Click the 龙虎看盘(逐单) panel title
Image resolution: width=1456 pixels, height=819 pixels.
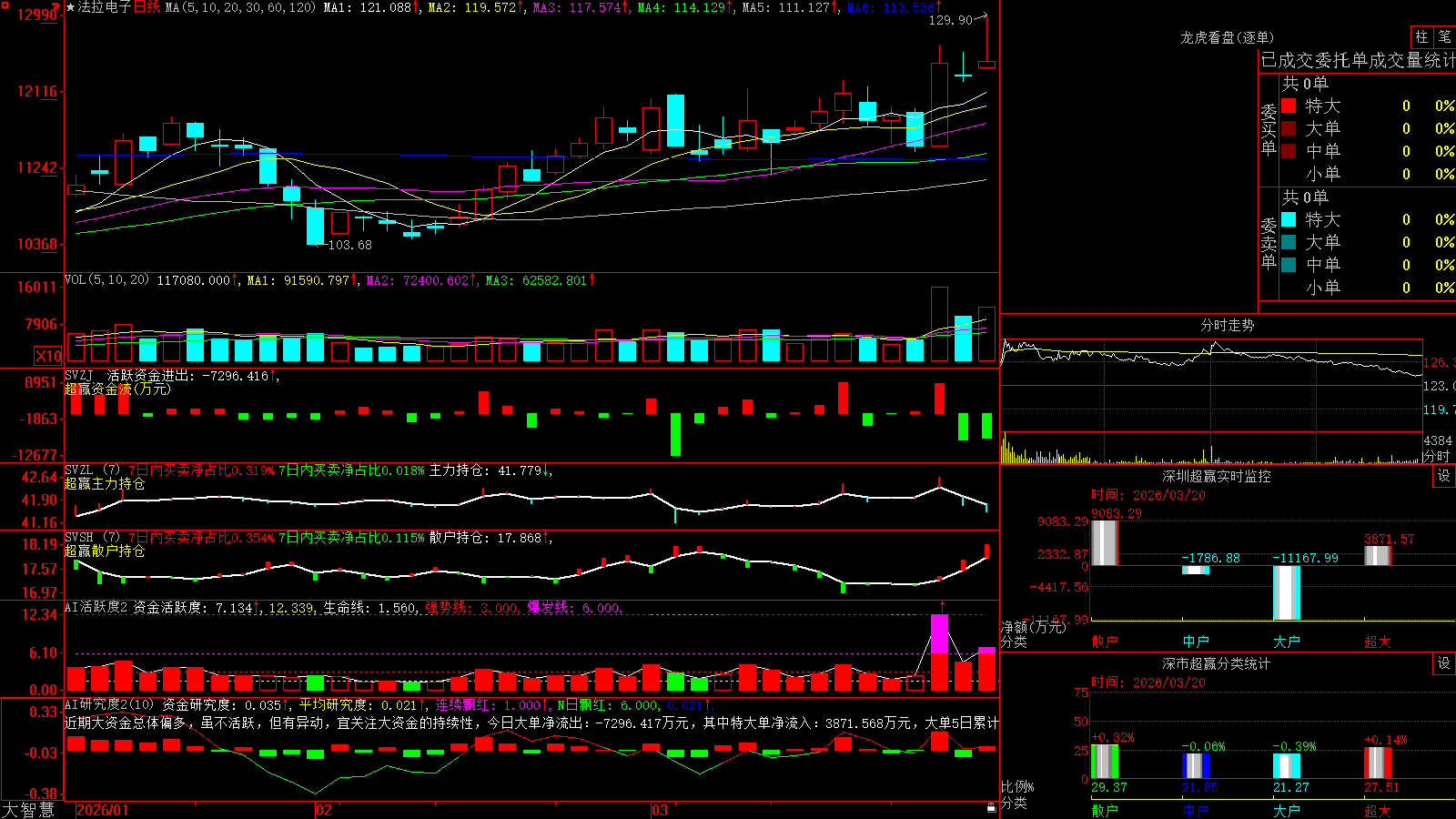[1227, 37]
